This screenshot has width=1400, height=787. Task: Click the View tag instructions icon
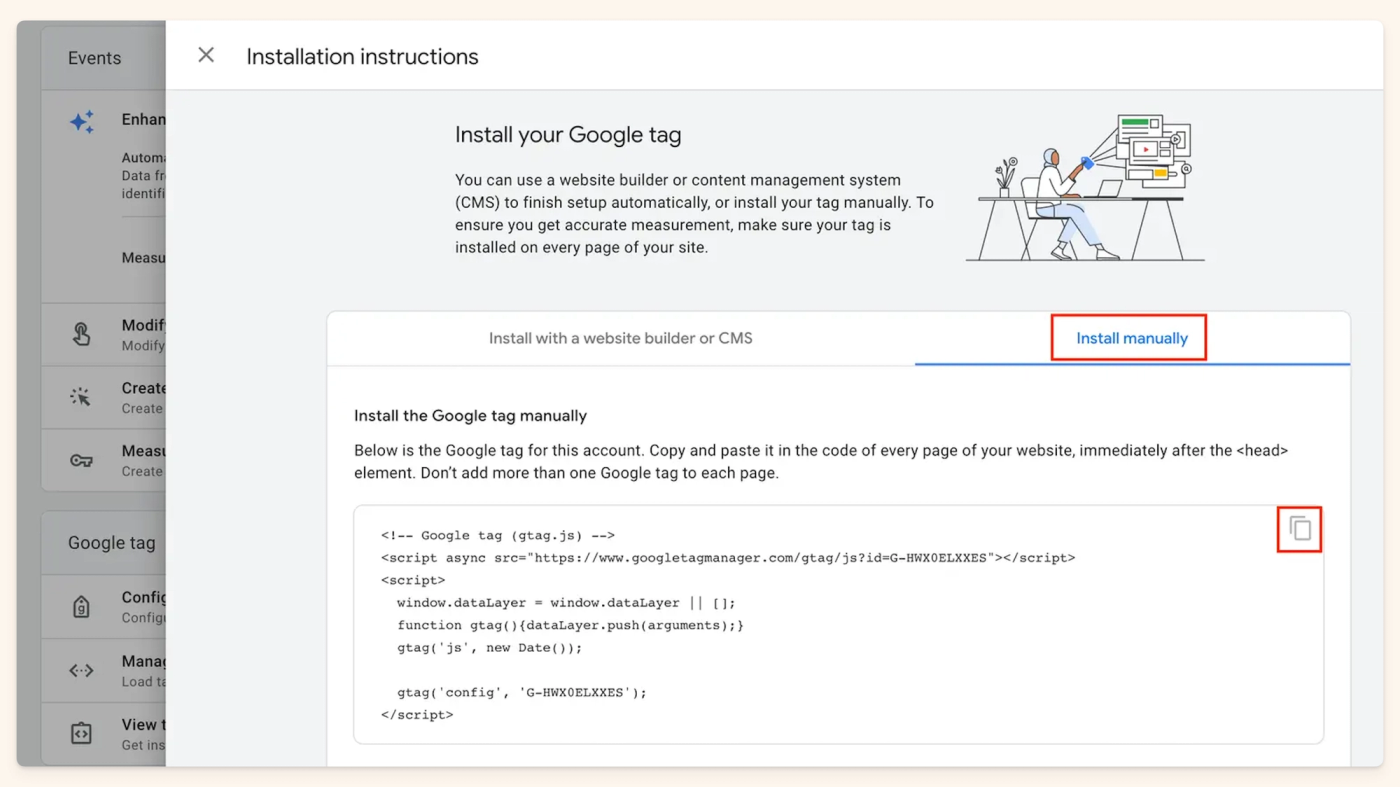[x=81, y=733]
